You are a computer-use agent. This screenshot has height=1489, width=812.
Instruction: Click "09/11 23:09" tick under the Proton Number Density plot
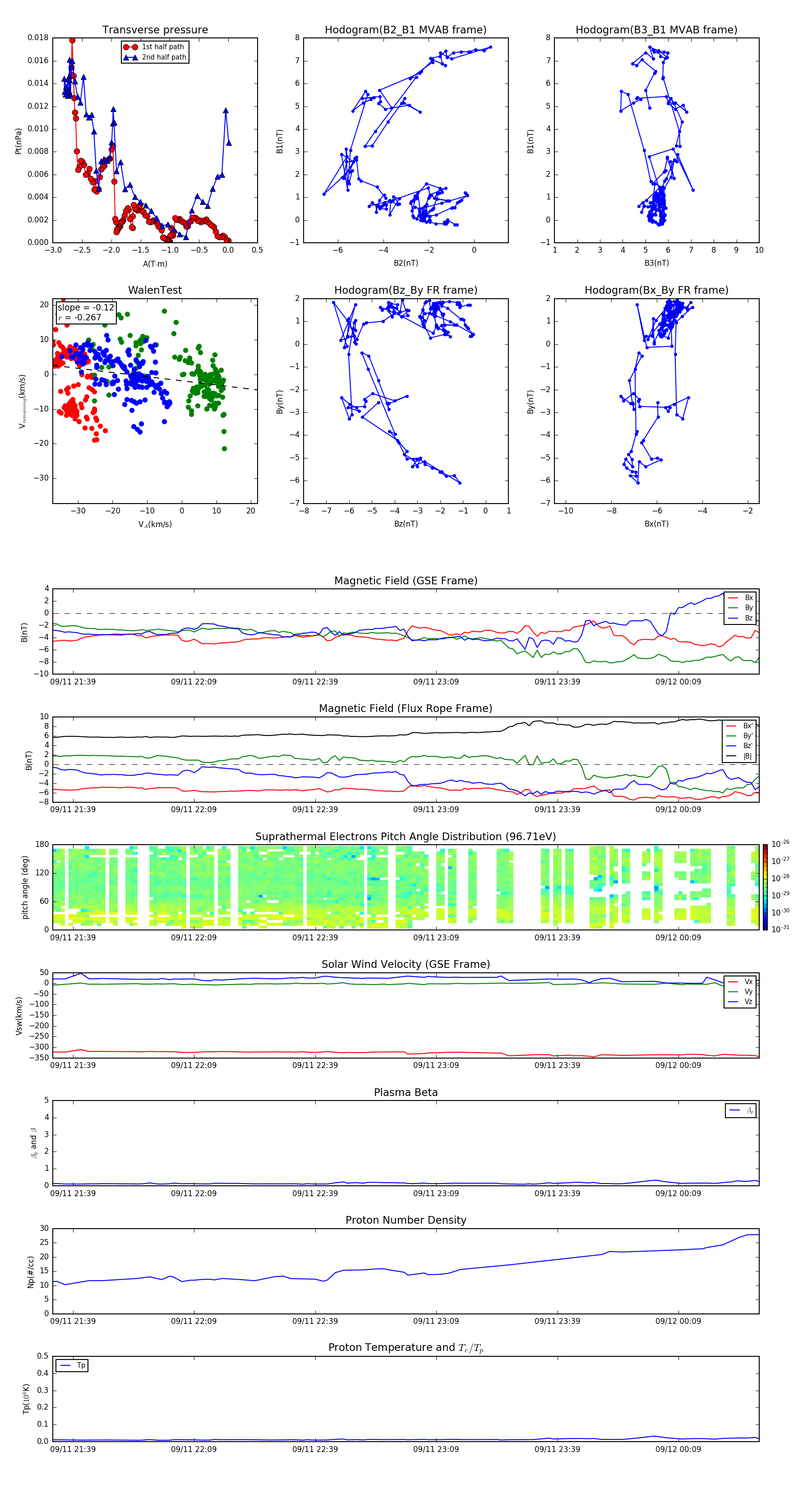436,1321
